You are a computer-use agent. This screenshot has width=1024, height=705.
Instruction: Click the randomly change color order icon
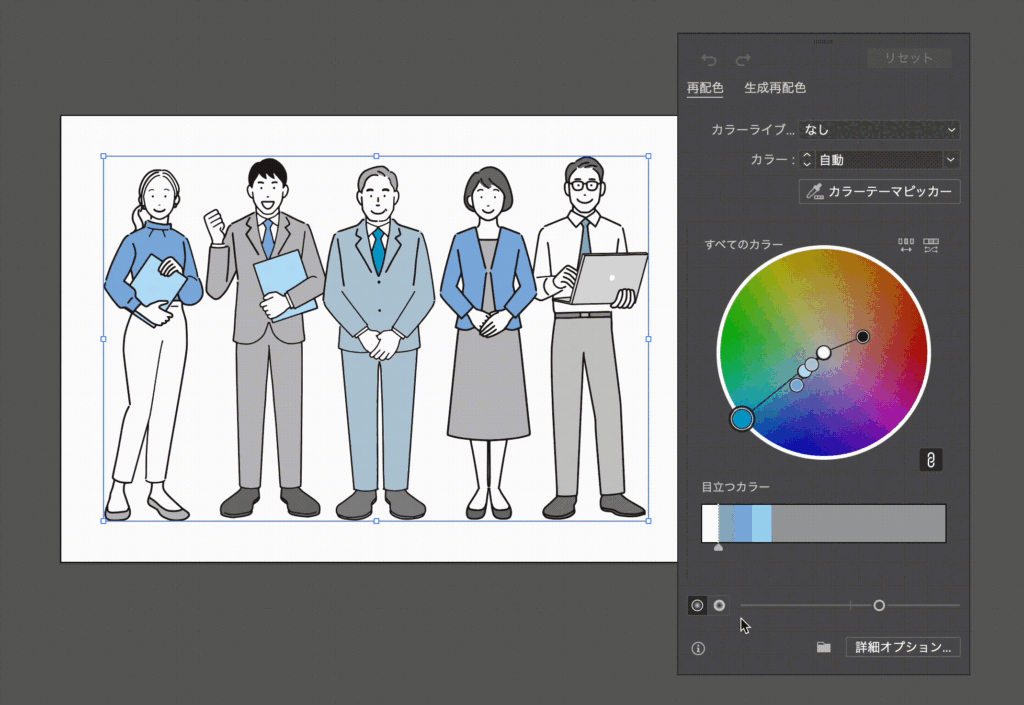[x=931, y=245]
